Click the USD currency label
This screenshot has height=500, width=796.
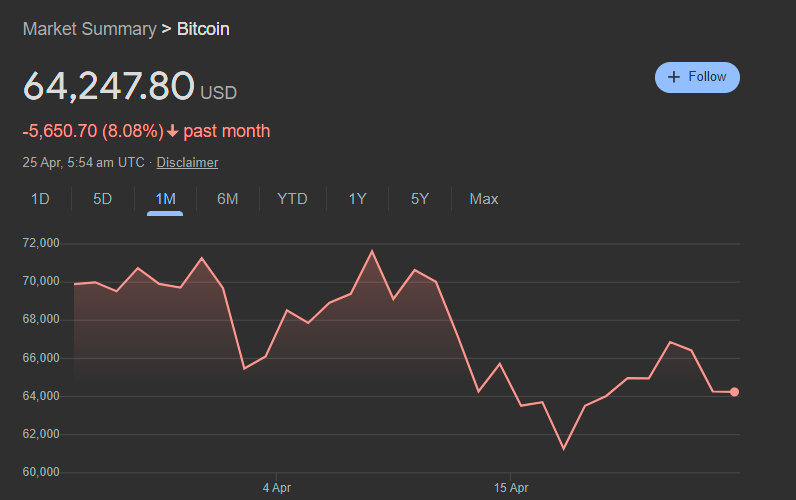click(x=218, y=93)
